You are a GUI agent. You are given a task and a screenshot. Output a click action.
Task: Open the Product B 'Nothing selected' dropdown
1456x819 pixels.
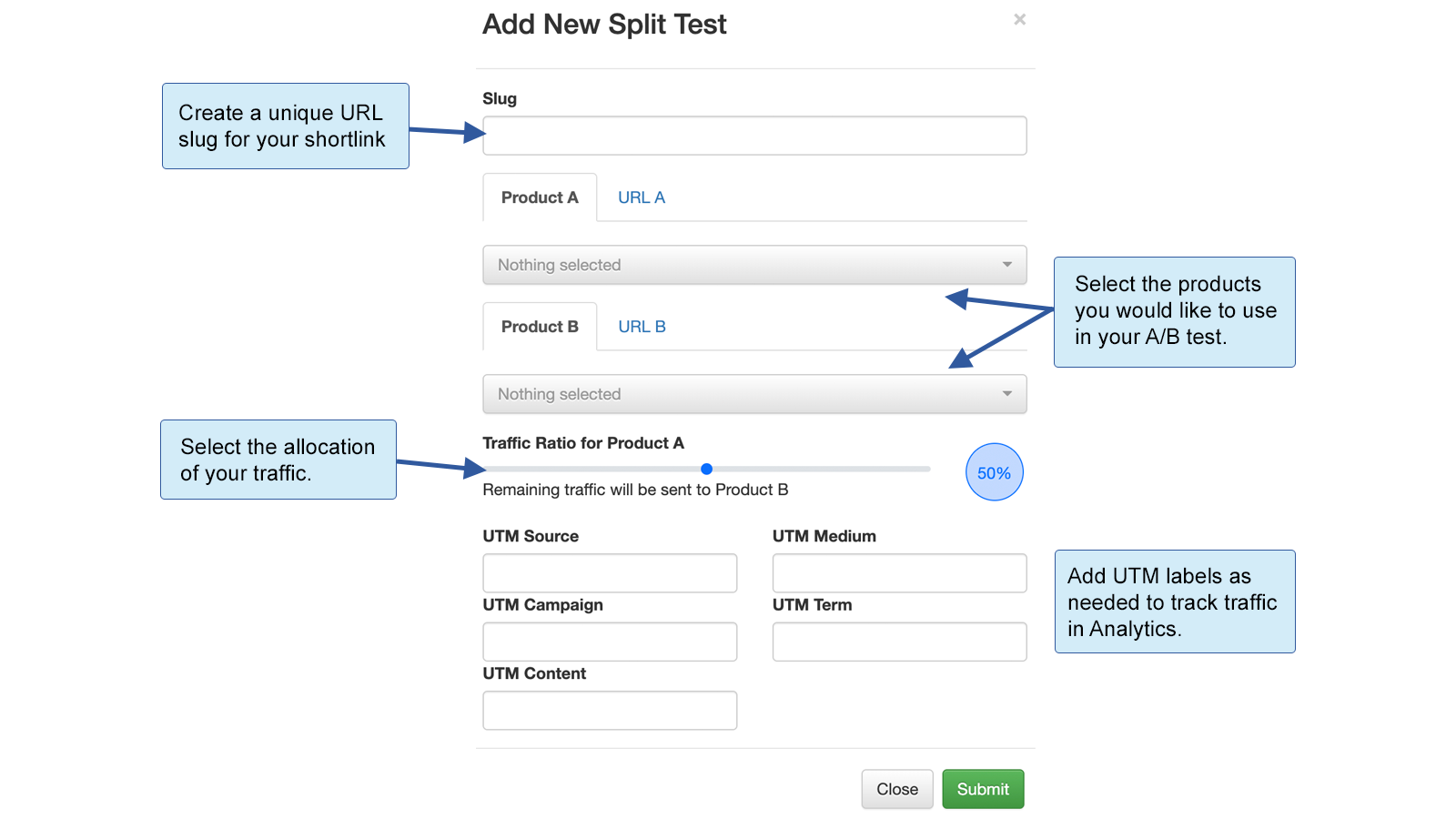[753, 394]
